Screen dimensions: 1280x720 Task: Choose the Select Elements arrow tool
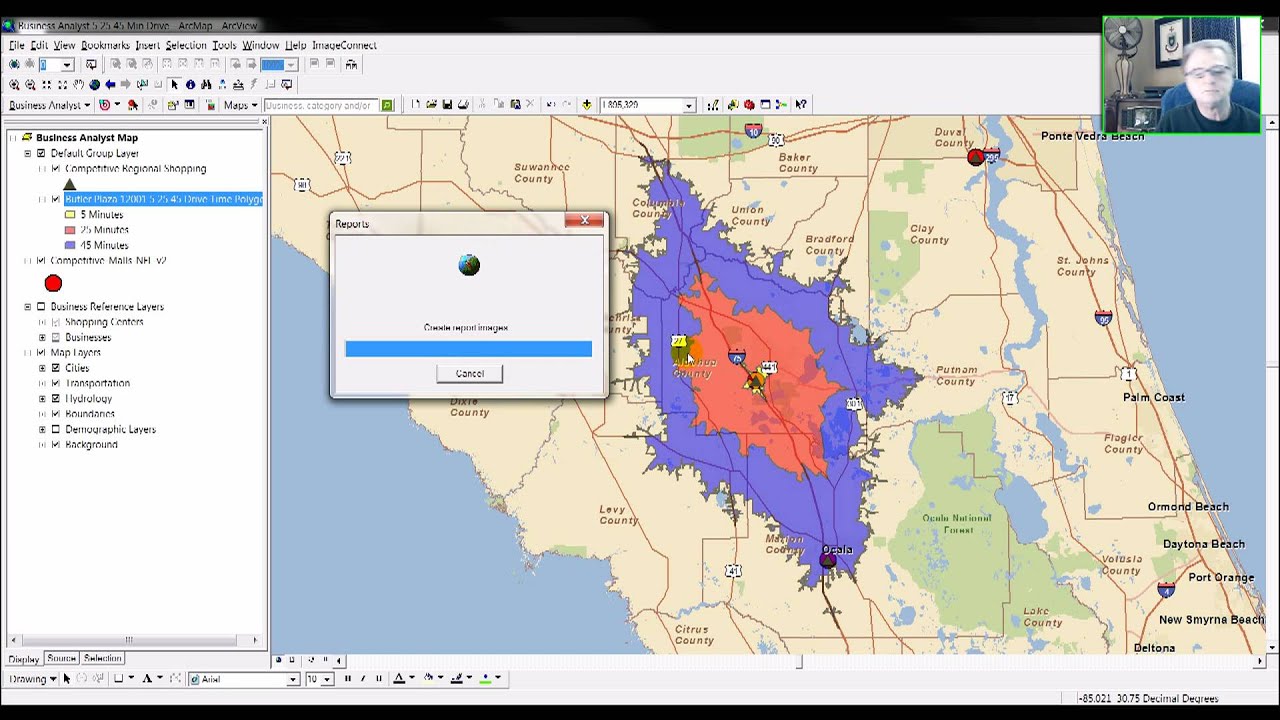click(174, 85)
